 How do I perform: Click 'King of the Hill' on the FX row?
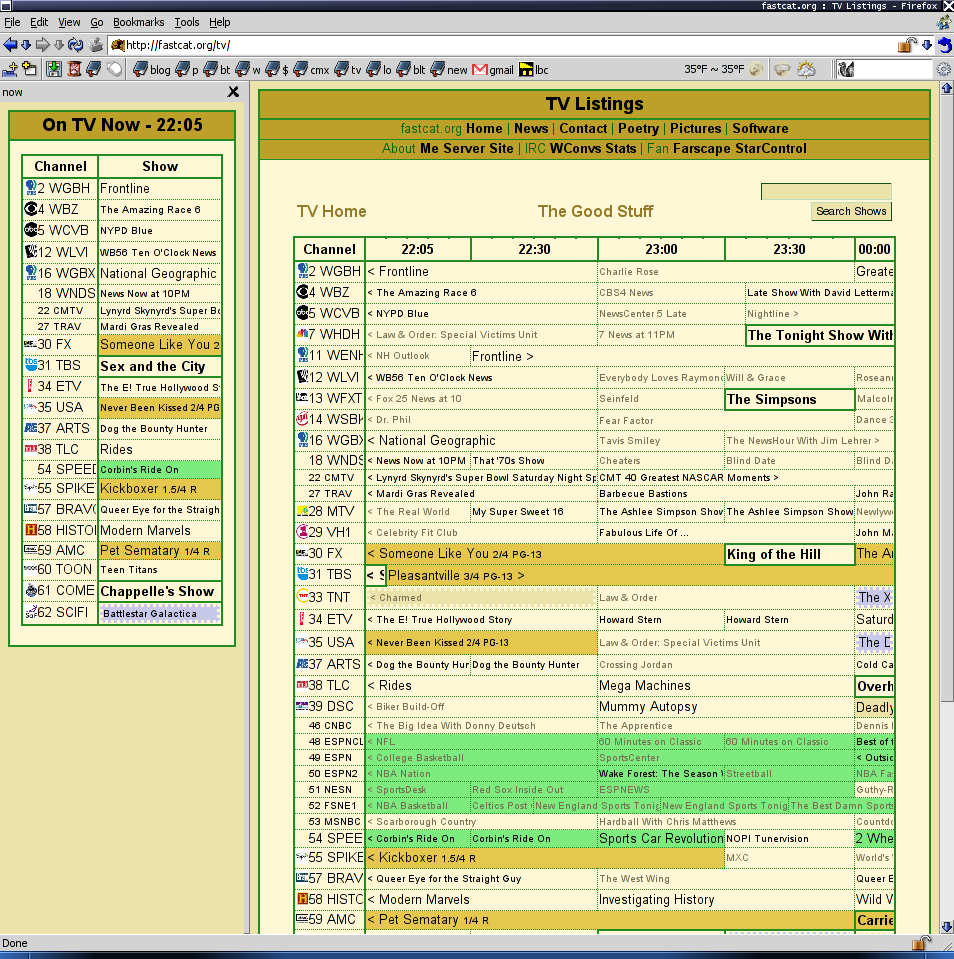click(789, 554)
